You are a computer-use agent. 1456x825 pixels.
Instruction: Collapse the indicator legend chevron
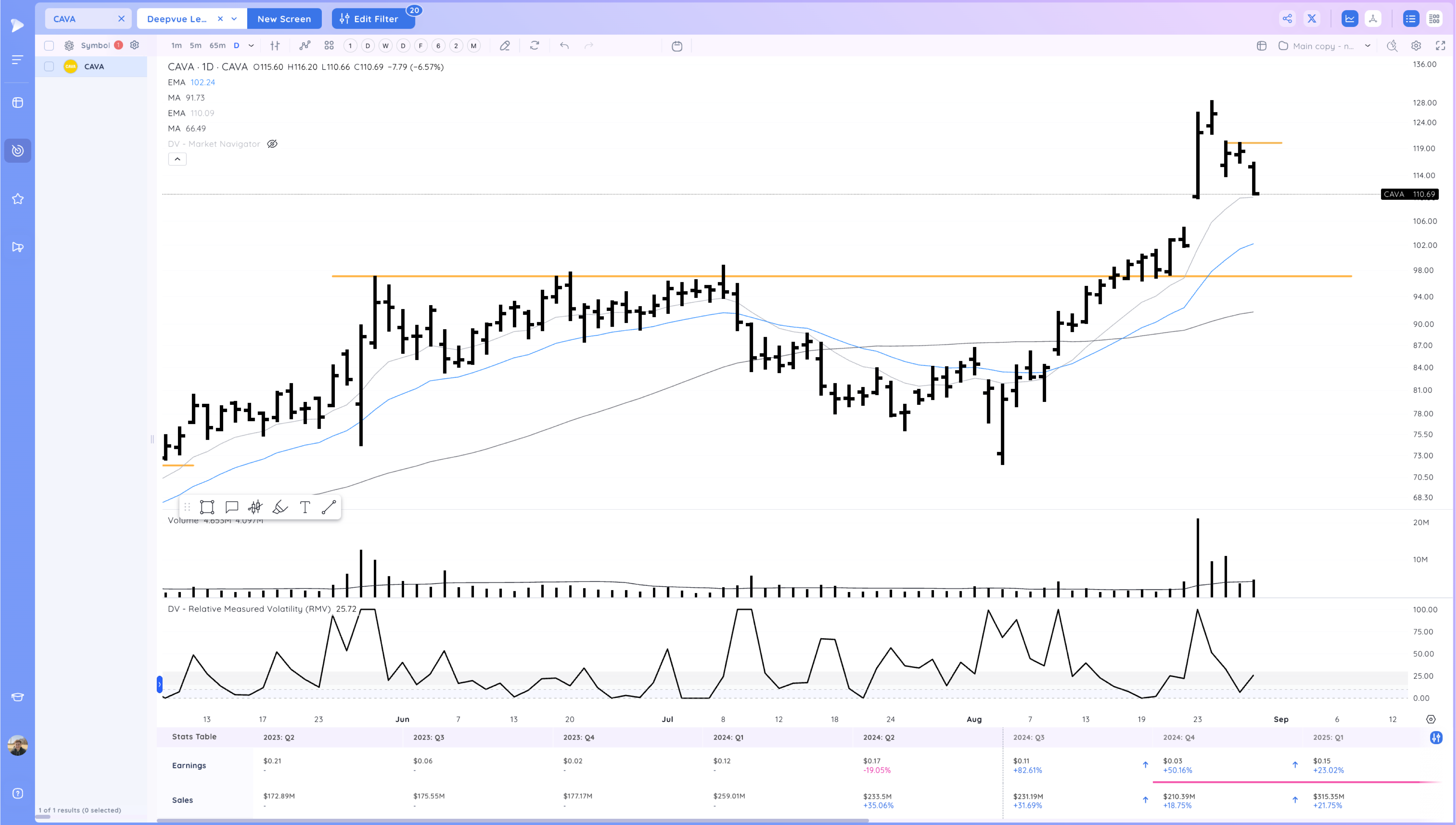coord(177,159)
